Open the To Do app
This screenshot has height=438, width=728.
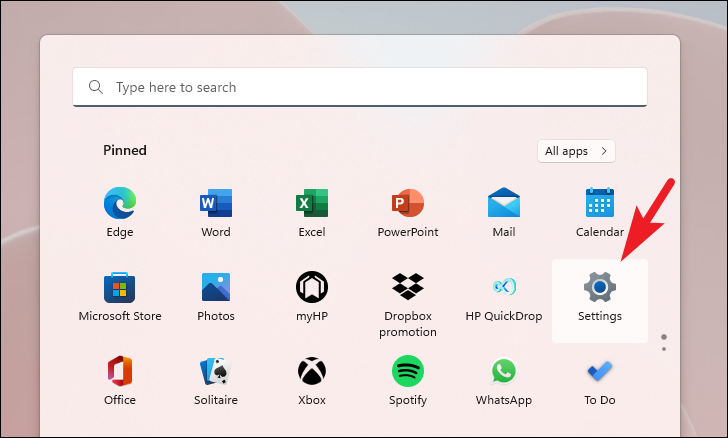(600, 371)
